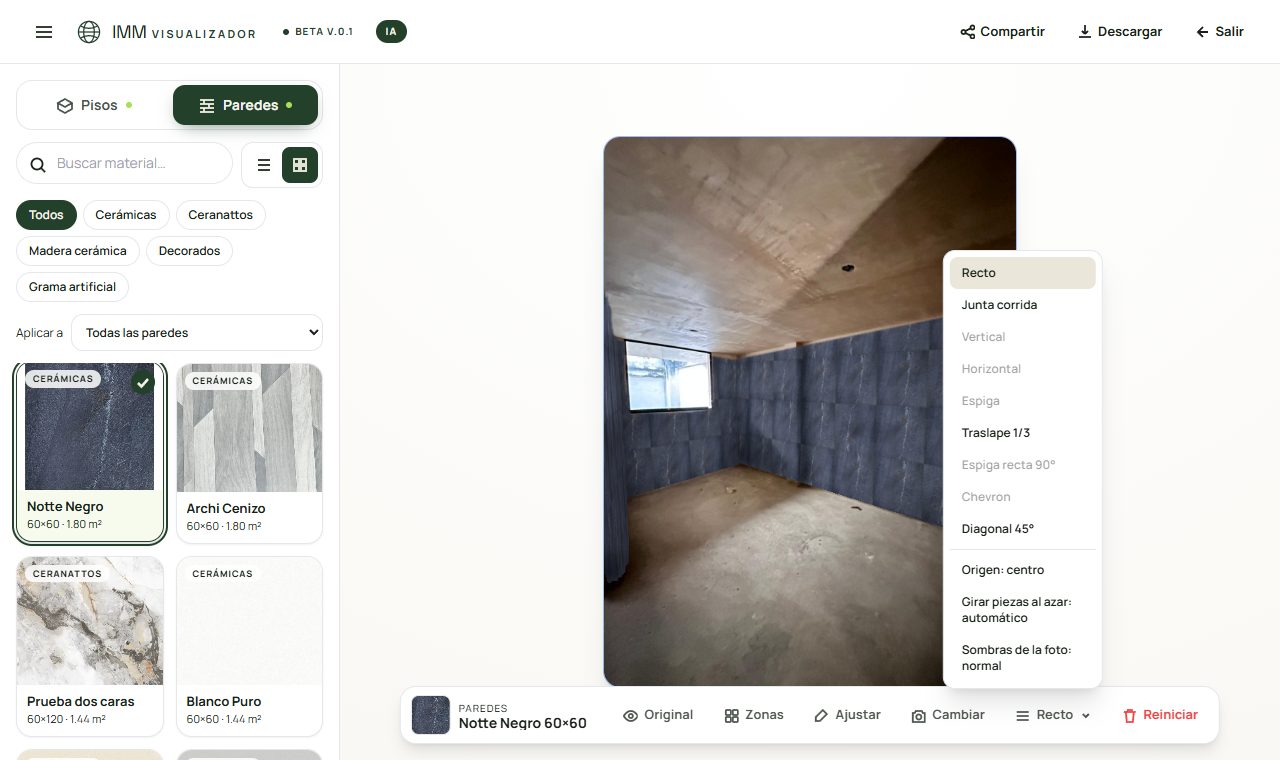
Task: Click the IMM globe logo icon
Action: [x=89, y=32]
